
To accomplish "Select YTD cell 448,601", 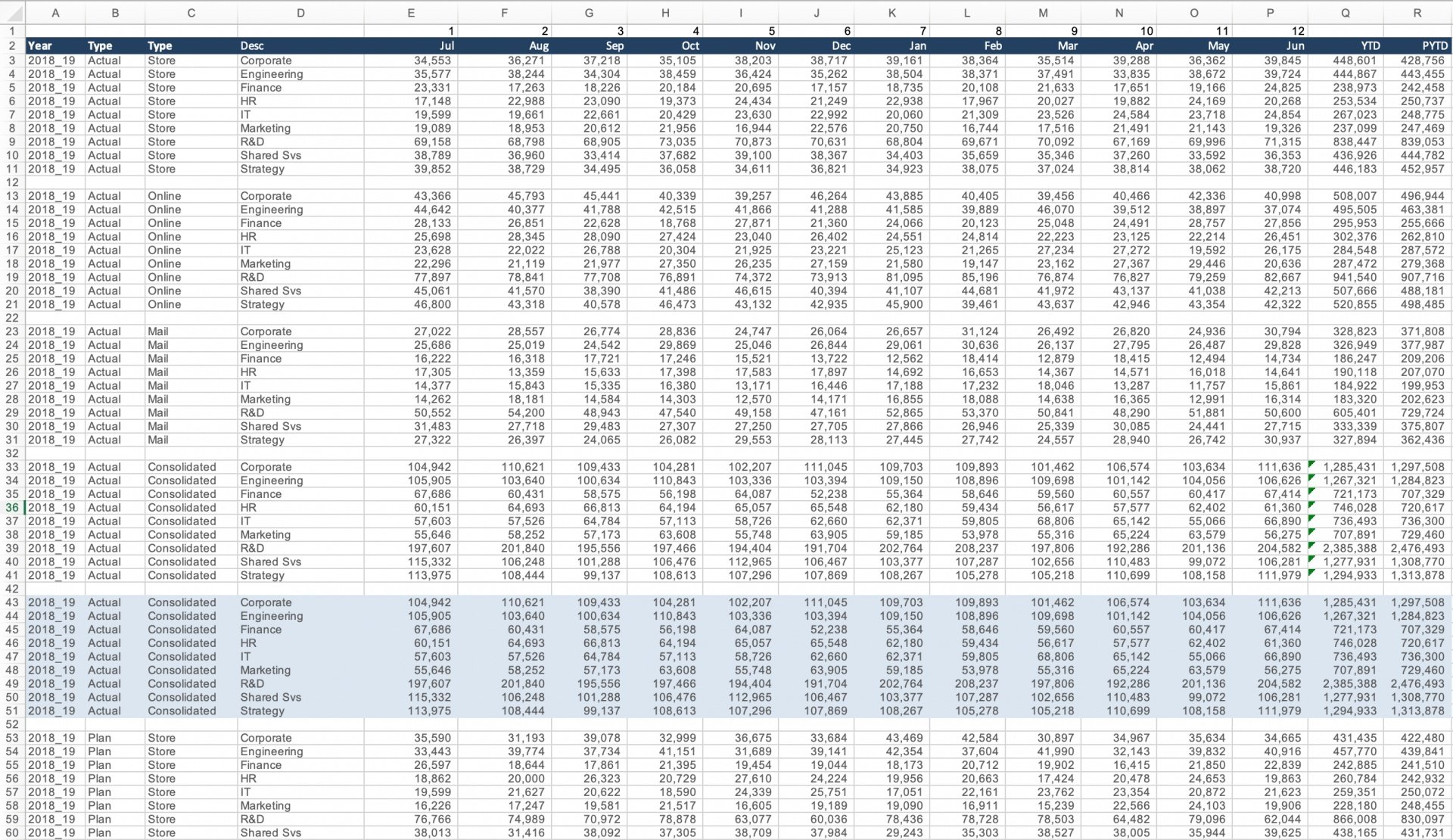I will click(x=1346, y=61).
